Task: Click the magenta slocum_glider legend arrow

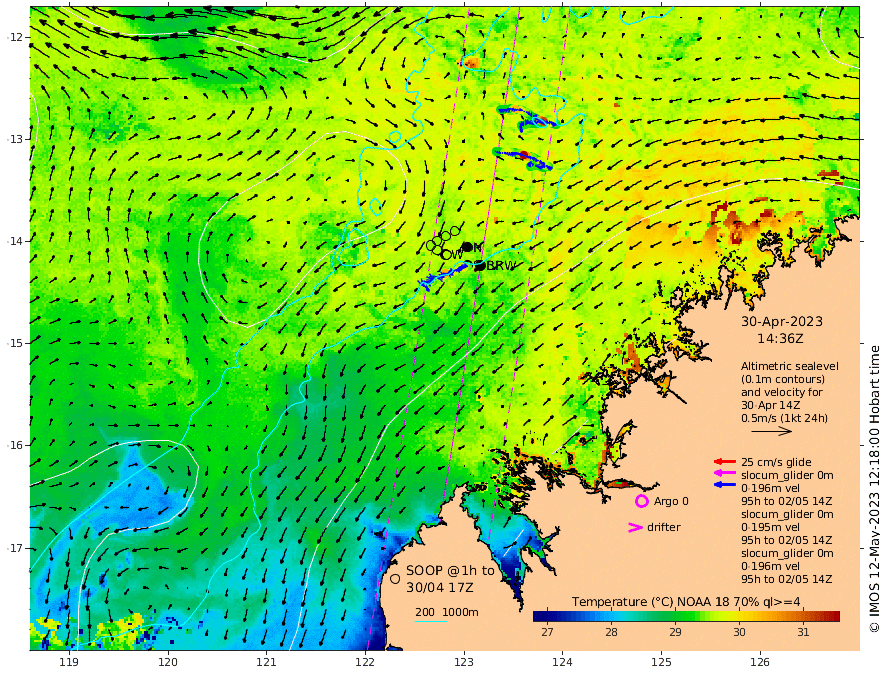Action: (725, 474)
